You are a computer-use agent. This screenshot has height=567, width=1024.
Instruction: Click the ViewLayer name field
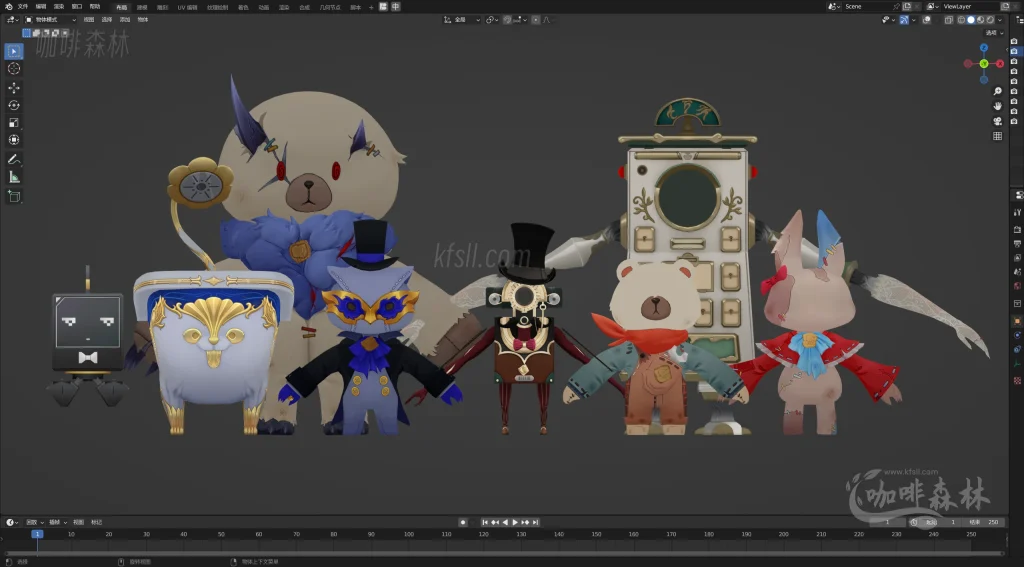970,7
